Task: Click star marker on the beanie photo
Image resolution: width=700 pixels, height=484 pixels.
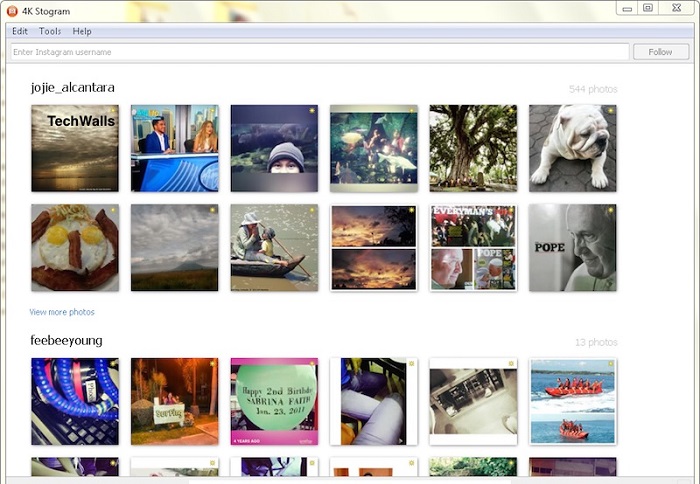Action: click(x=312, y=110)
